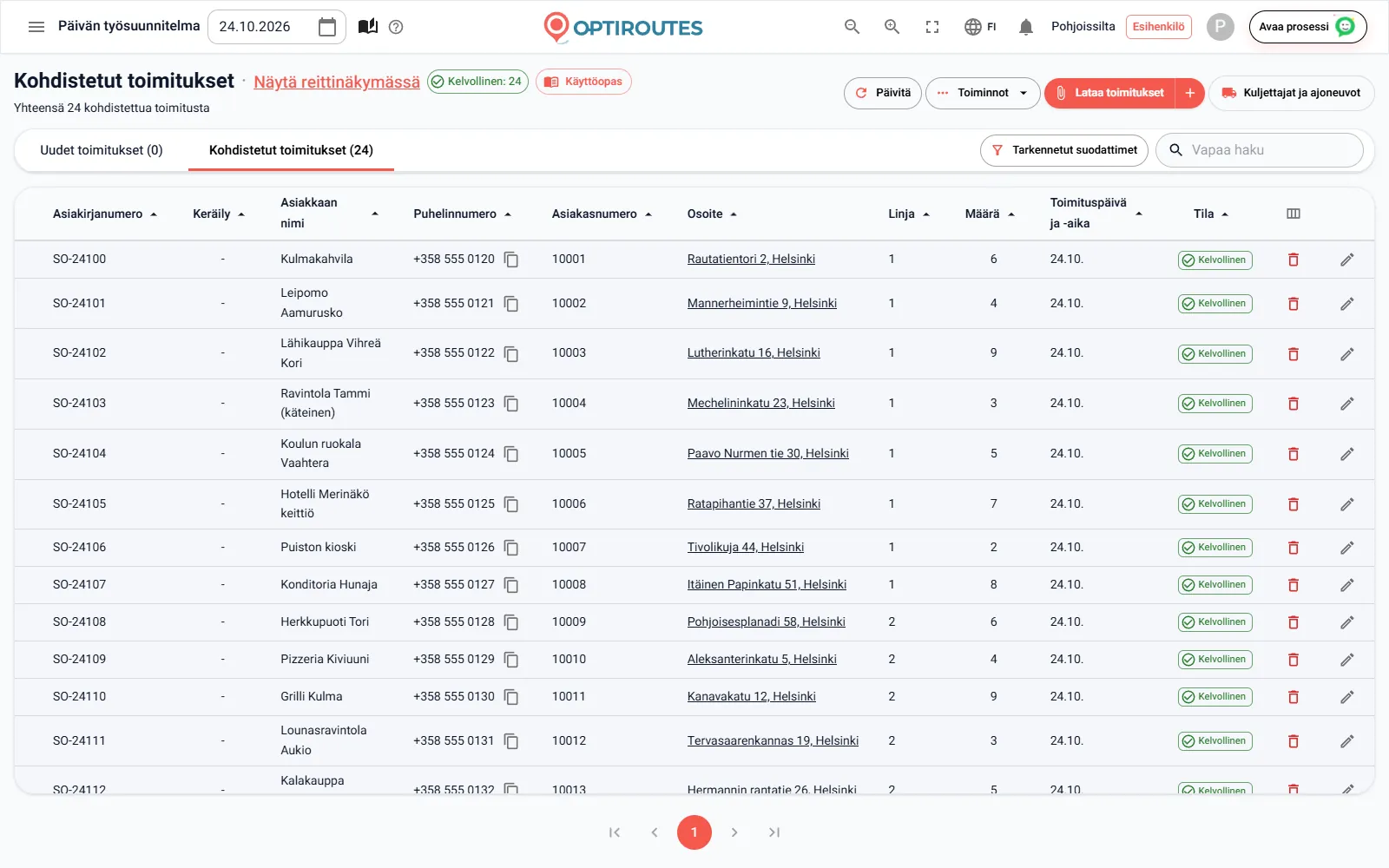Open the Toiminnot dropdown
The width and height of the screenshot is (1389, 868).
coord(983,93)
